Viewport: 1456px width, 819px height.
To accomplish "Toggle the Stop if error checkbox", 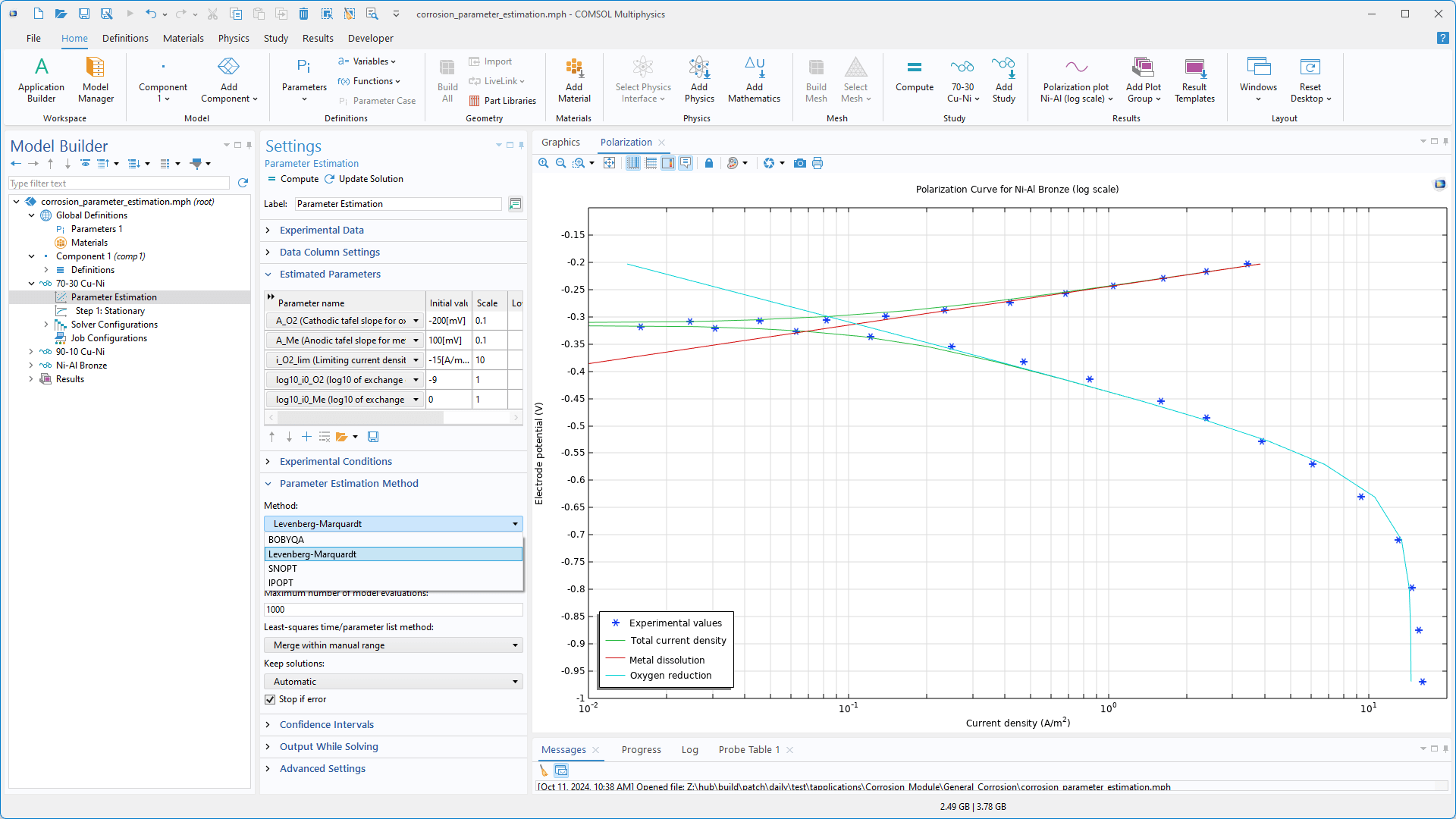I will [270, 699].
